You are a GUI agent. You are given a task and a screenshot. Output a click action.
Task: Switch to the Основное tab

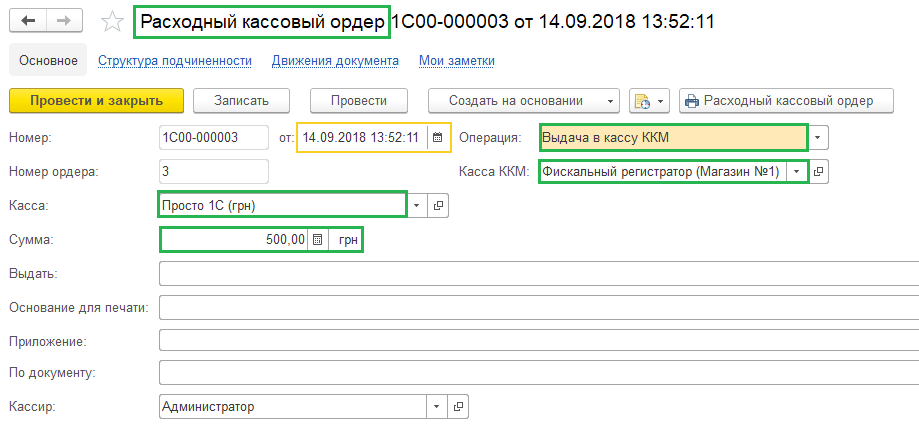(x=48, y=60)
